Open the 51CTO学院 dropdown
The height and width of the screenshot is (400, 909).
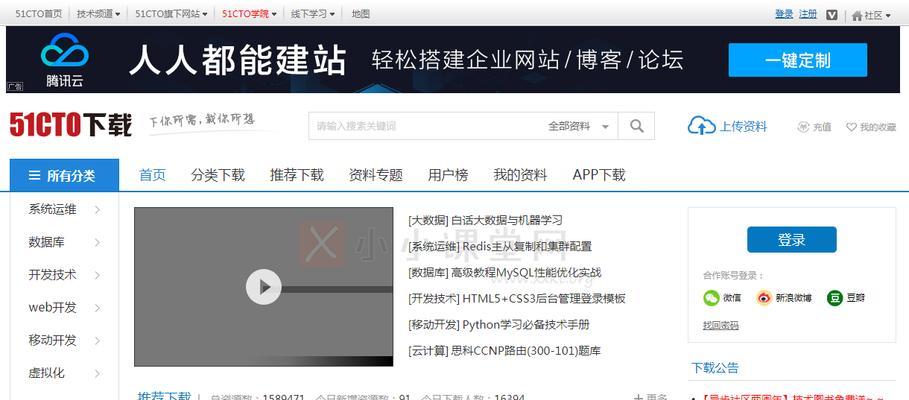pos(249,14)
